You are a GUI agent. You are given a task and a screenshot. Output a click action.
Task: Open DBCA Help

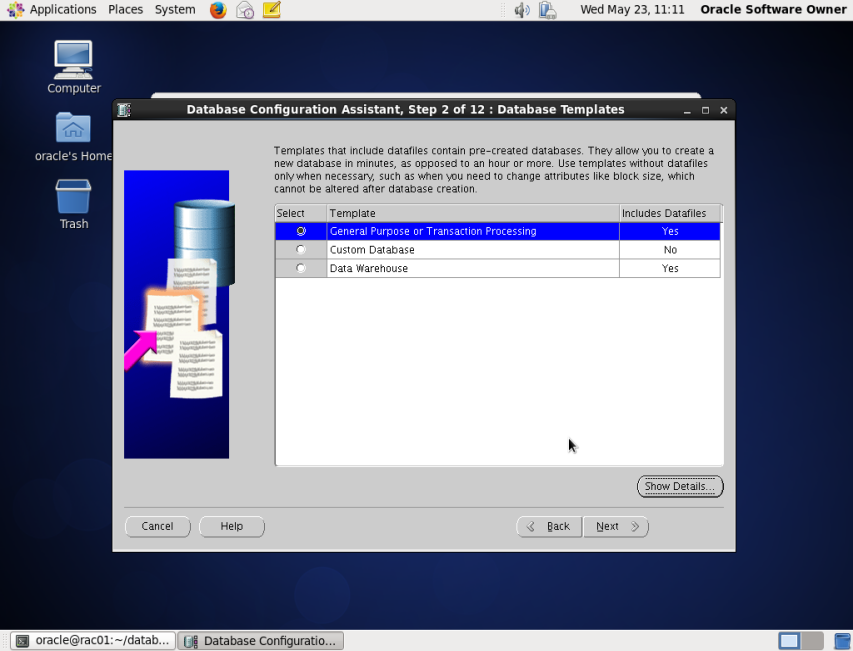click(231, 526)
